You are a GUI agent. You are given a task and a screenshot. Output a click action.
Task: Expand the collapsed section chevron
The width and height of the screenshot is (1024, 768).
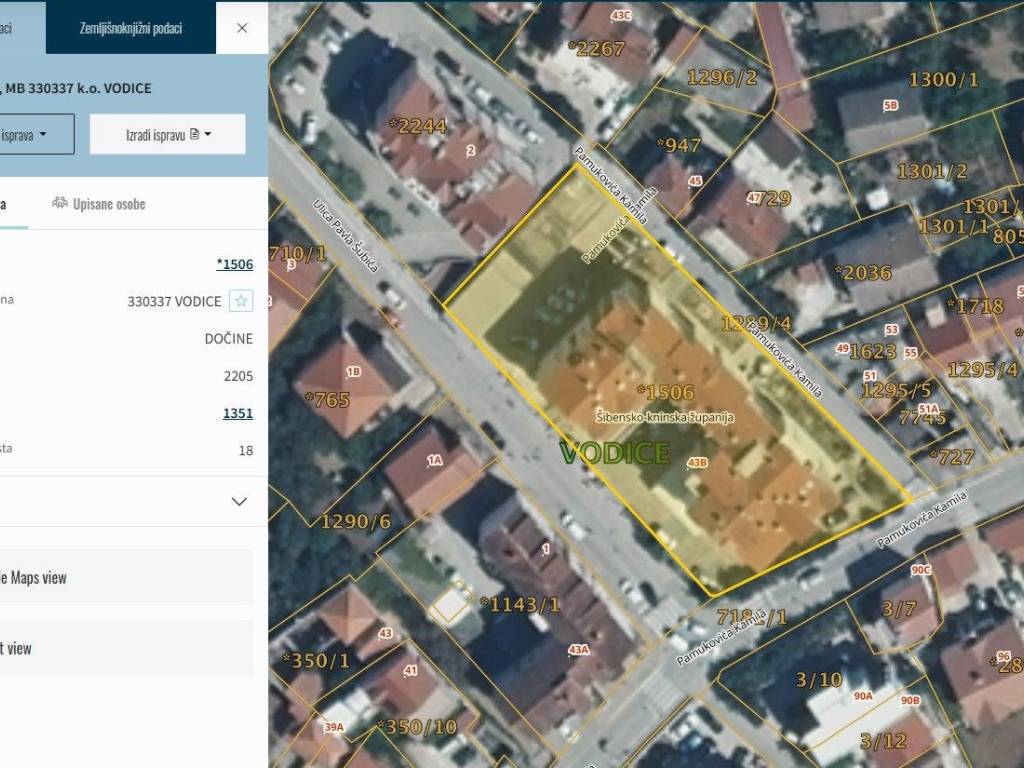pos(239,502)
